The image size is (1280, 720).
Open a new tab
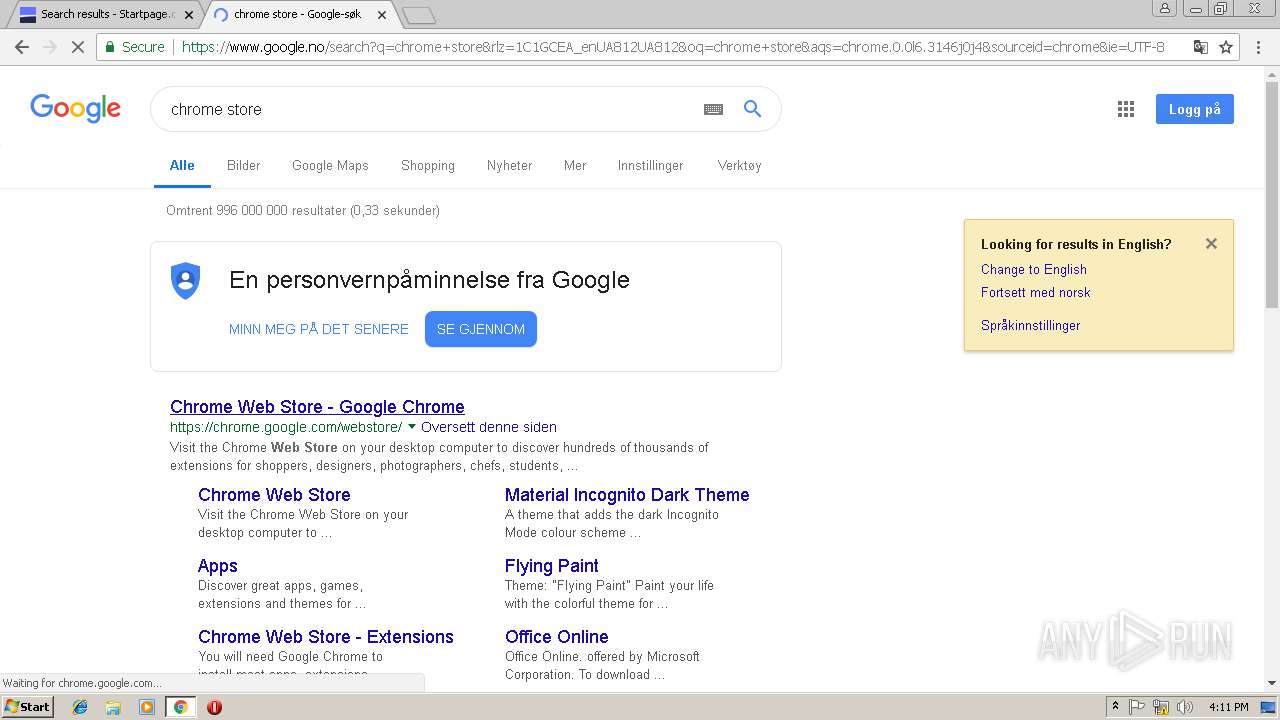(418, 15)
